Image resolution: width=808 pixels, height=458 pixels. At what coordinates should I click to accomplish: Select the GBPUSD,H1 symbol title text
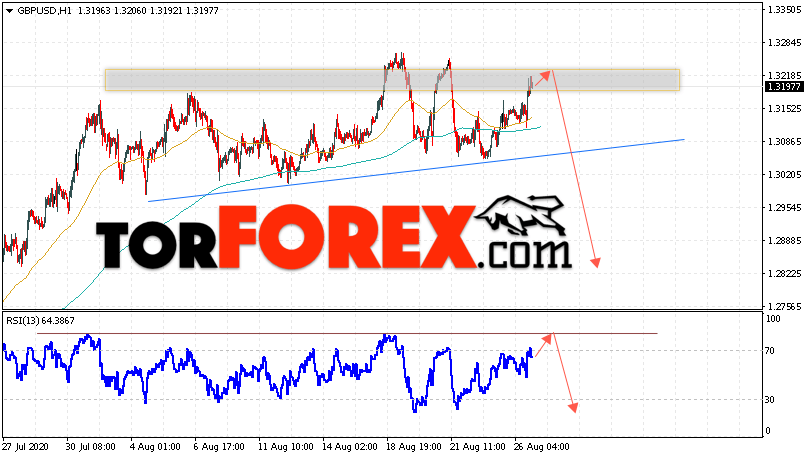click(x=45, y=10)
